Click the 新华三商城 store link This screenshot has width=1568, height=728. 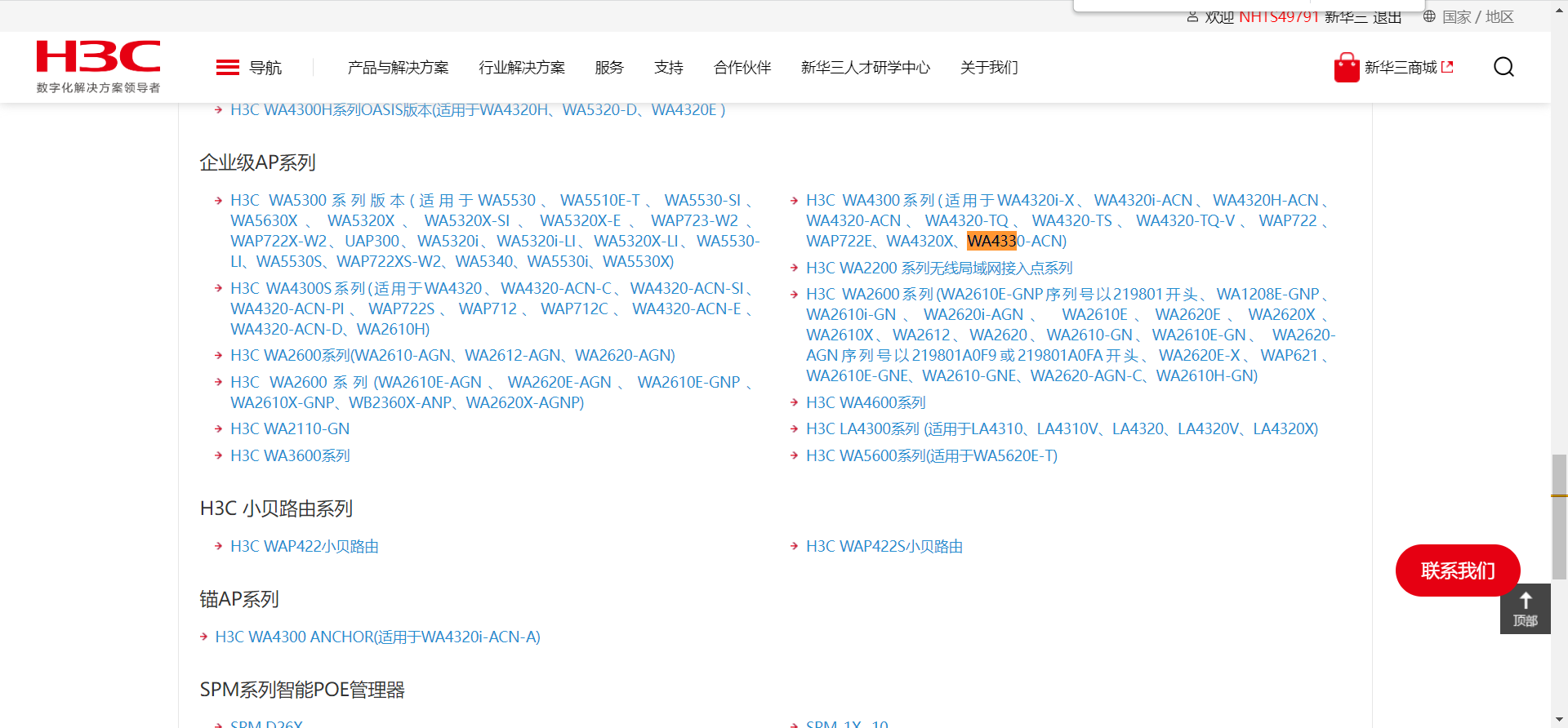click(1401, 68)
